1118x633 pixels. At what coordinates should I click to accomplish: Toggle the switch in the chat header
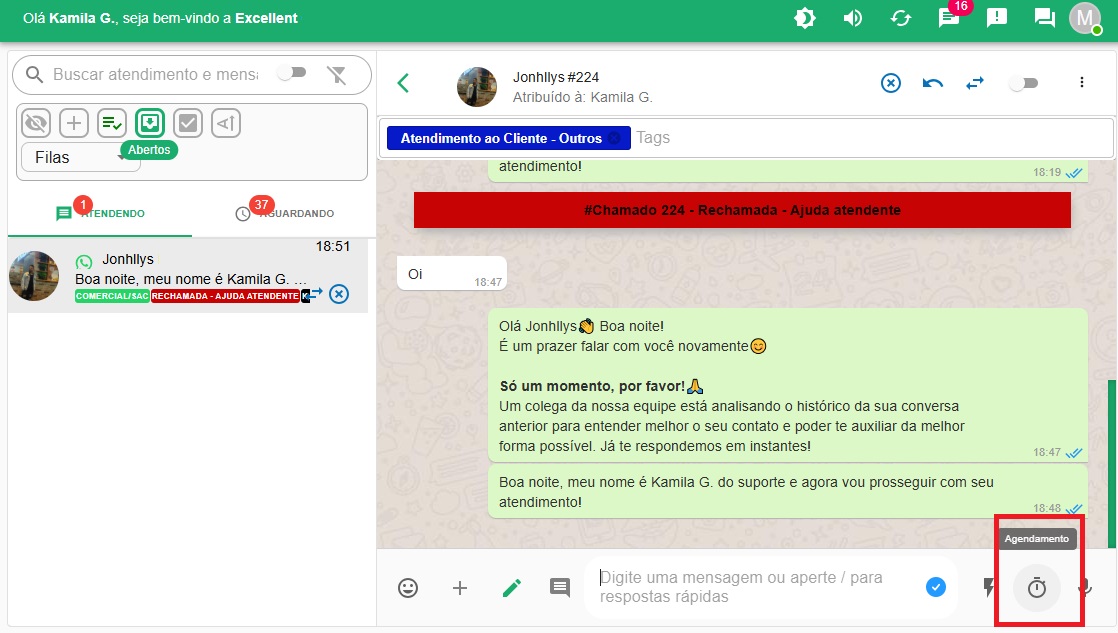(x=1023, y=83)
